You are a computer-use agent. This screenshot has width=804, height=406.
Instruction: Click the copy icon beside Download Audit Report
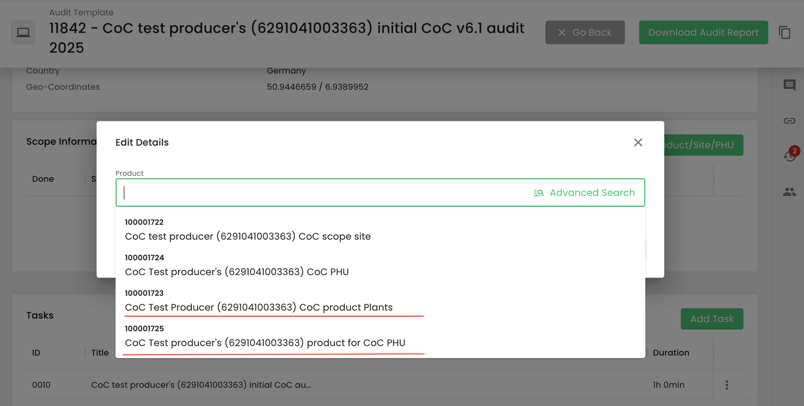coord(785,33)
